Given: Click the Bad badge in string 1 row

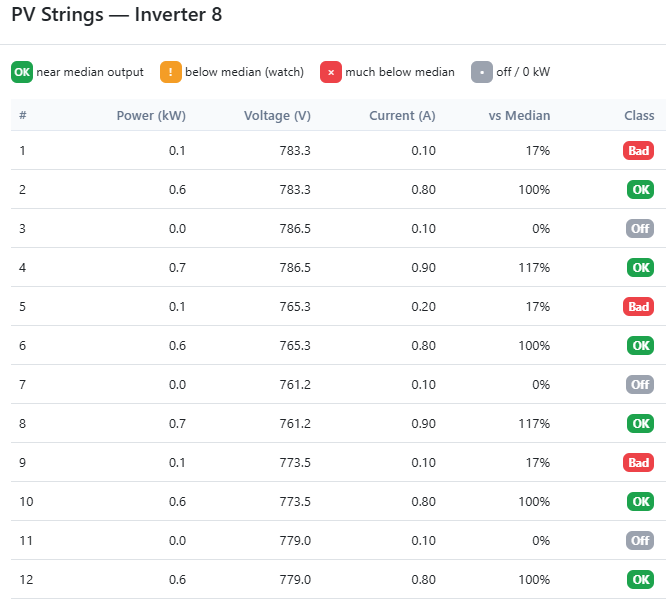Looking at the screenshot, I should click(638, 150).
